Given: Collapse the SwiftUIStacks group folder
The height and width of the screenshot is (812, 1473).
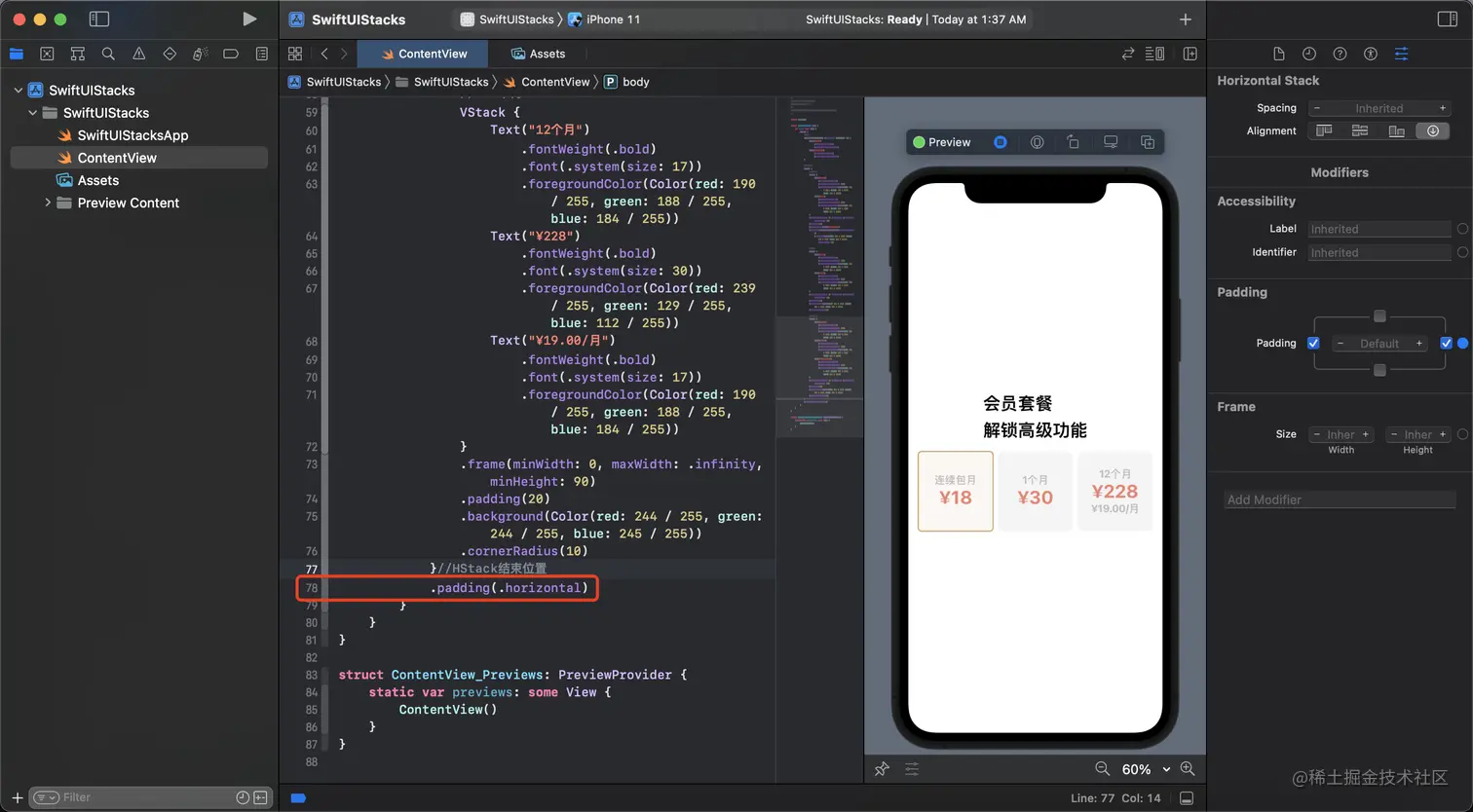Looking at the screenshot, I should click(32, 113).
